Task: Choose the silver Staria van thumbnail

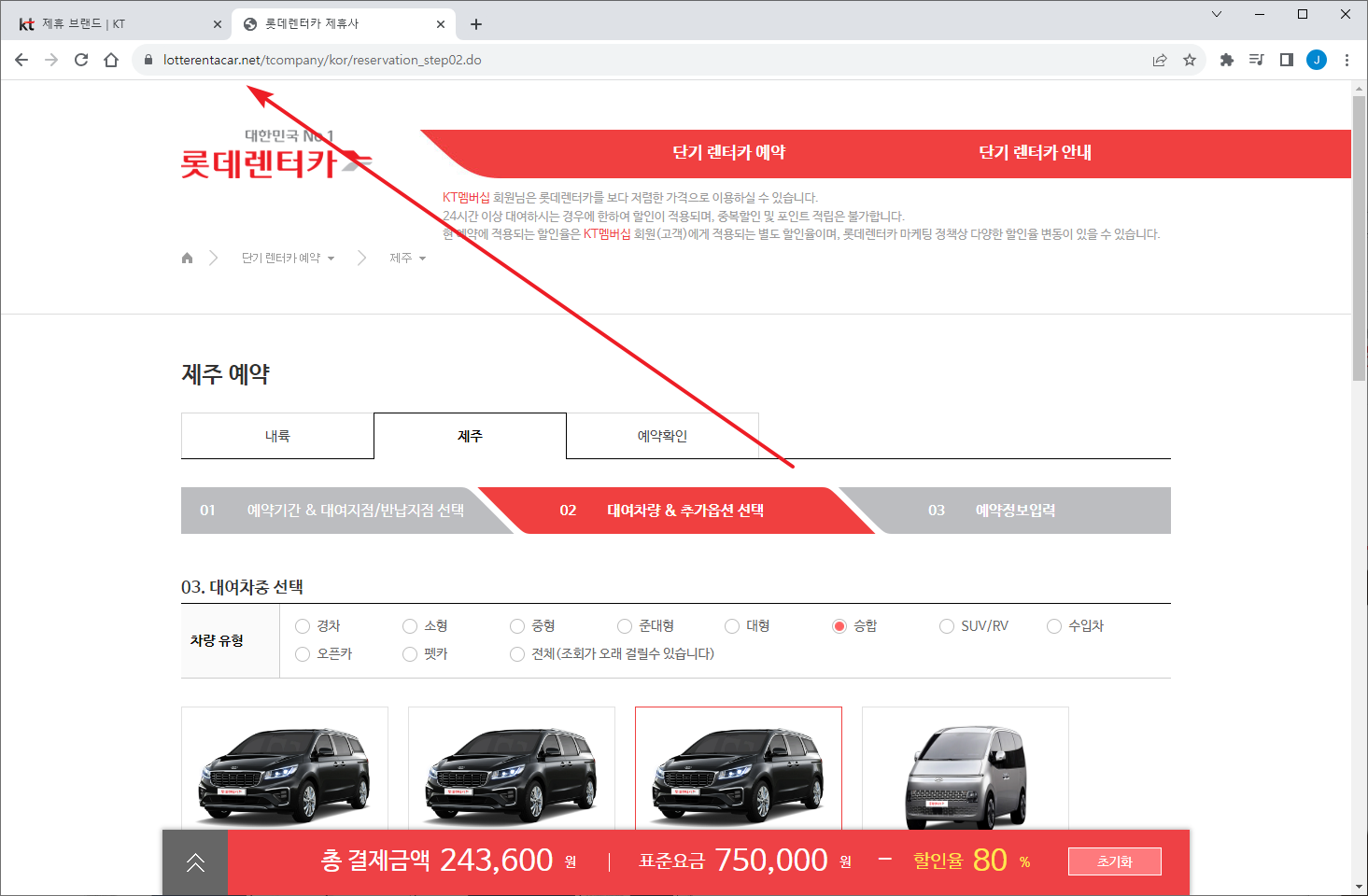Action: (x=966, y=769)
